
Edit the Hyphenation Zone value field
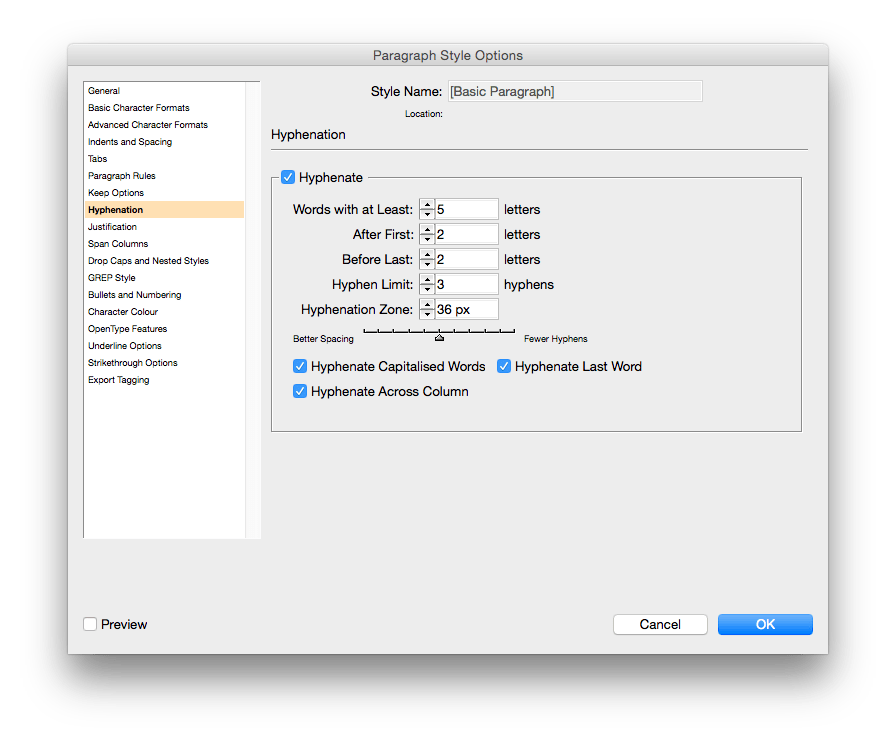465,309
